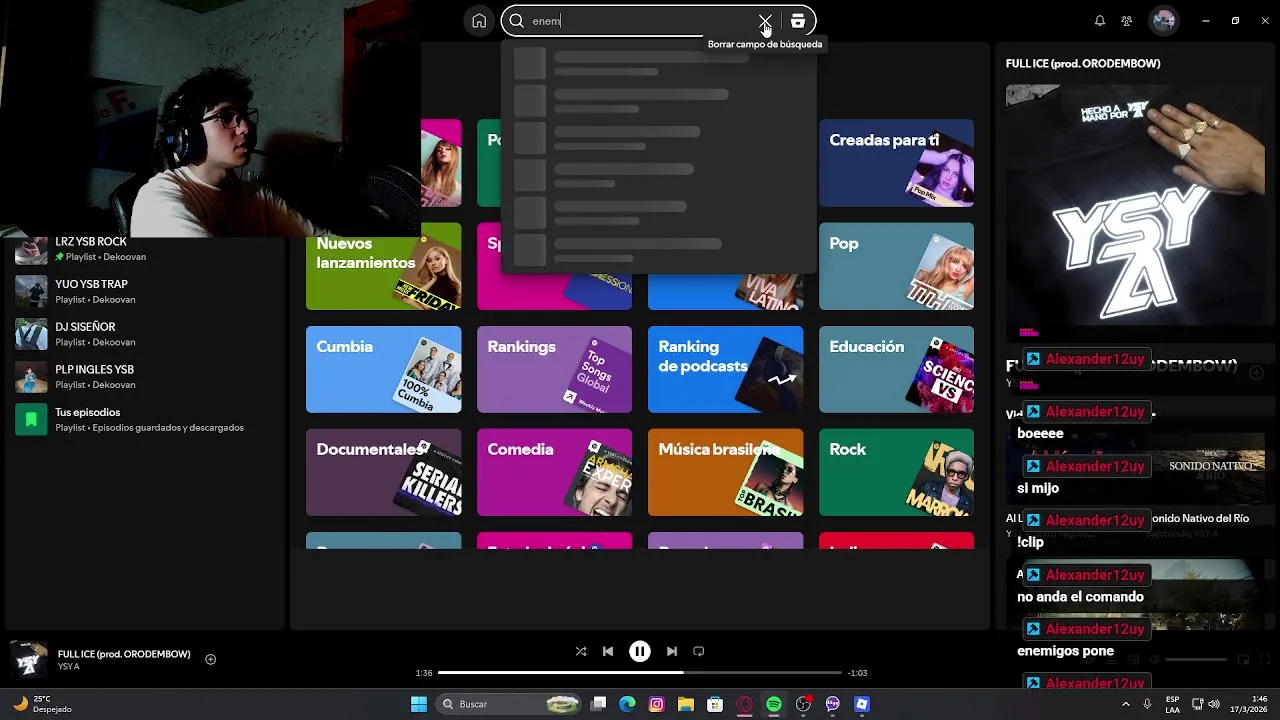The image size is (1280, 720).
Task: Open File Explorer from taskbar
Action: [686, 704]
